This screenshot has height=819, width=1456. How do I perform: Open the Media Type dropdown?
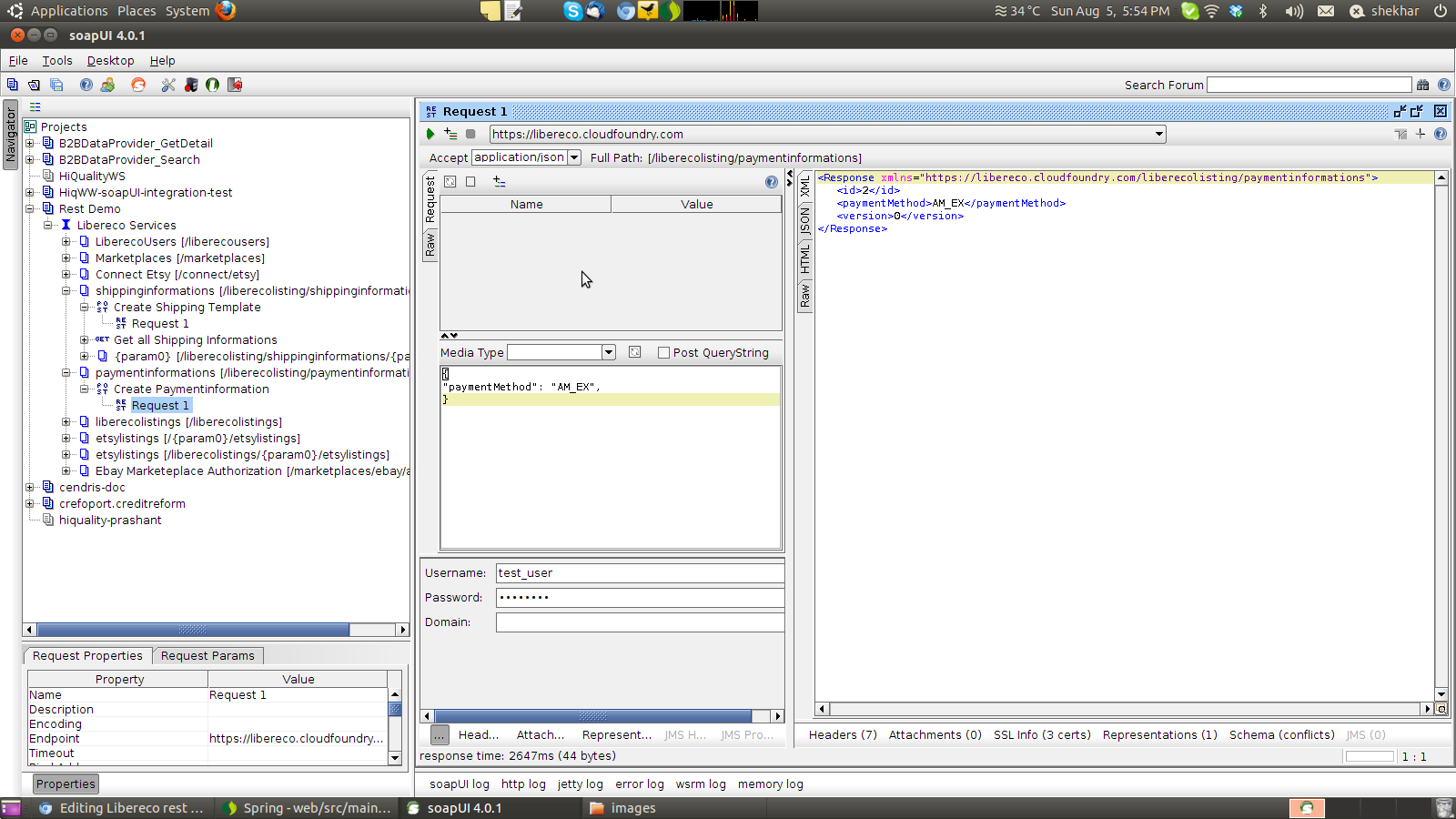point(608,353)
